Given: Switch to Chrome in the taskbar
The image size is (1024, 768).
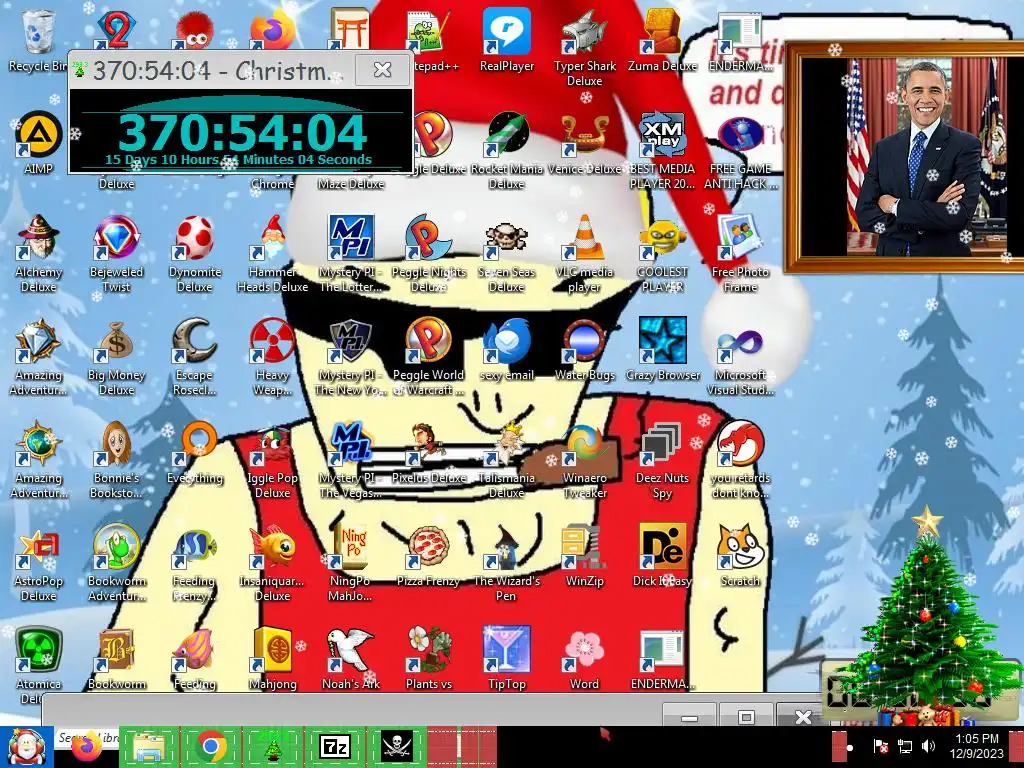Looking at the screenshot, I should pyautogui.click(x=212, y=746).
